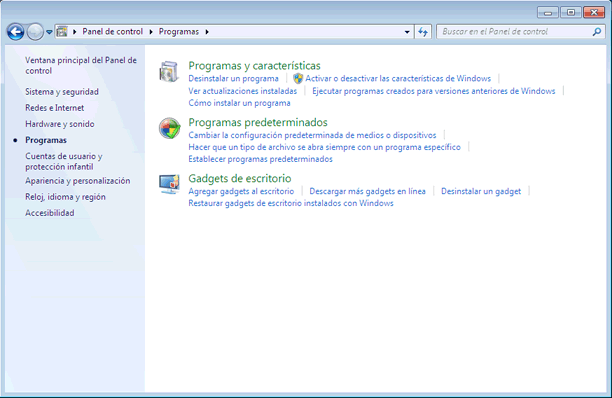Select Programas in the left sidebar
612x398 pixels.
pyautogui.click(x=46, y=140)
